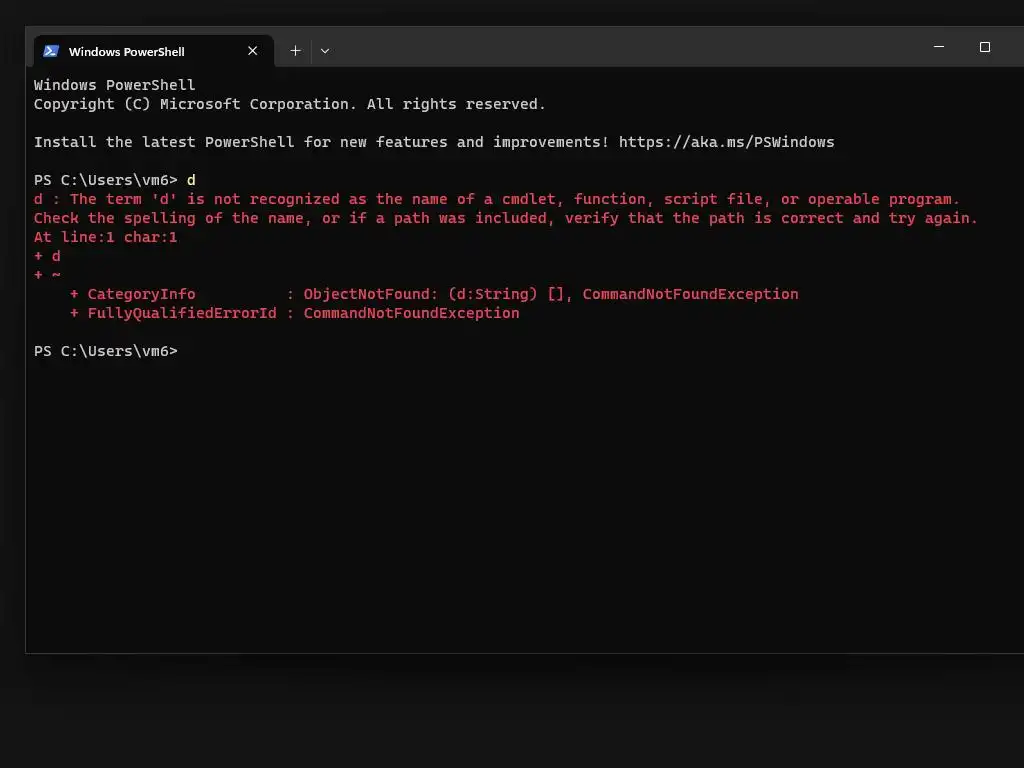Image resolution: width=1024 pixels, height=768 pixels.
Task: Click the 'At line:1 char:1' error text
Action: coord(106,237)
